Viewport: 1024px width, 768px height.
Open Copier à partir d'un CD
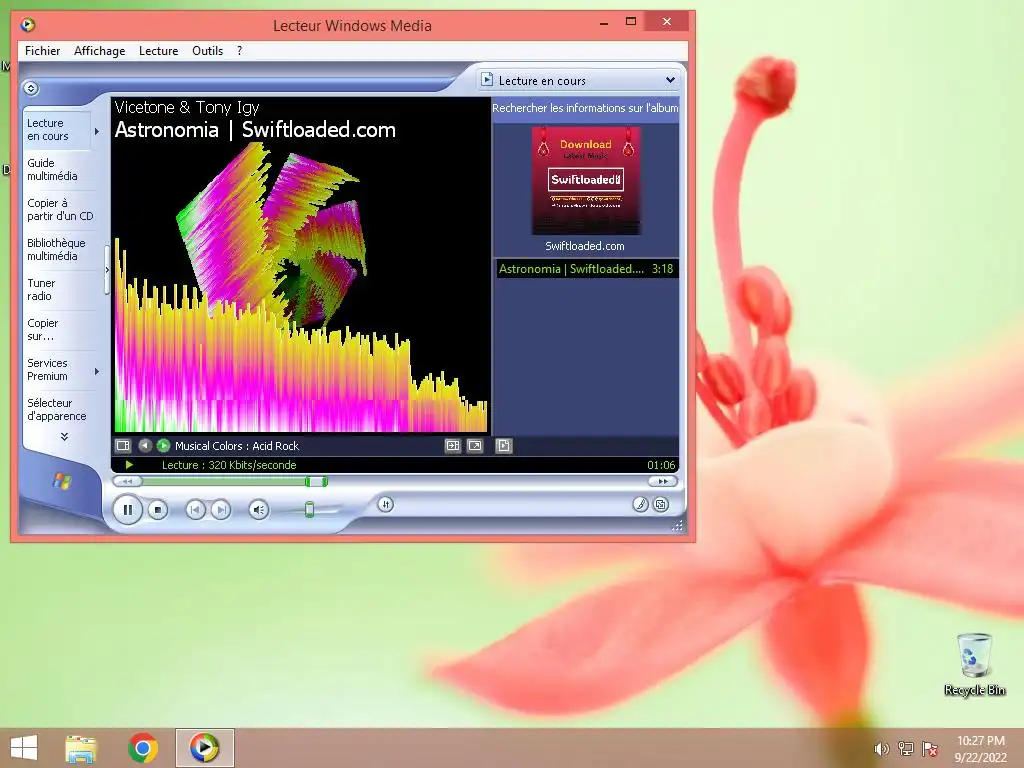[60, 210]
